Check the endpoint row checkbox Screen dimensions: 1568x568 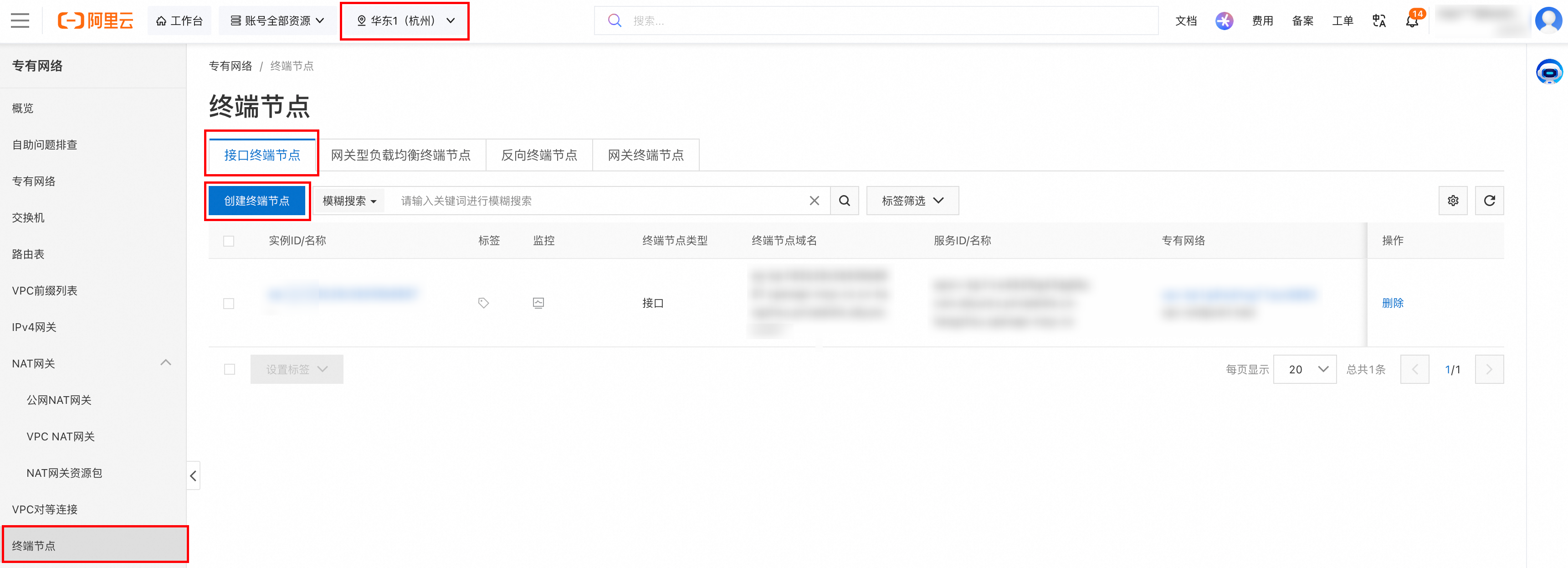pos(229,303)
